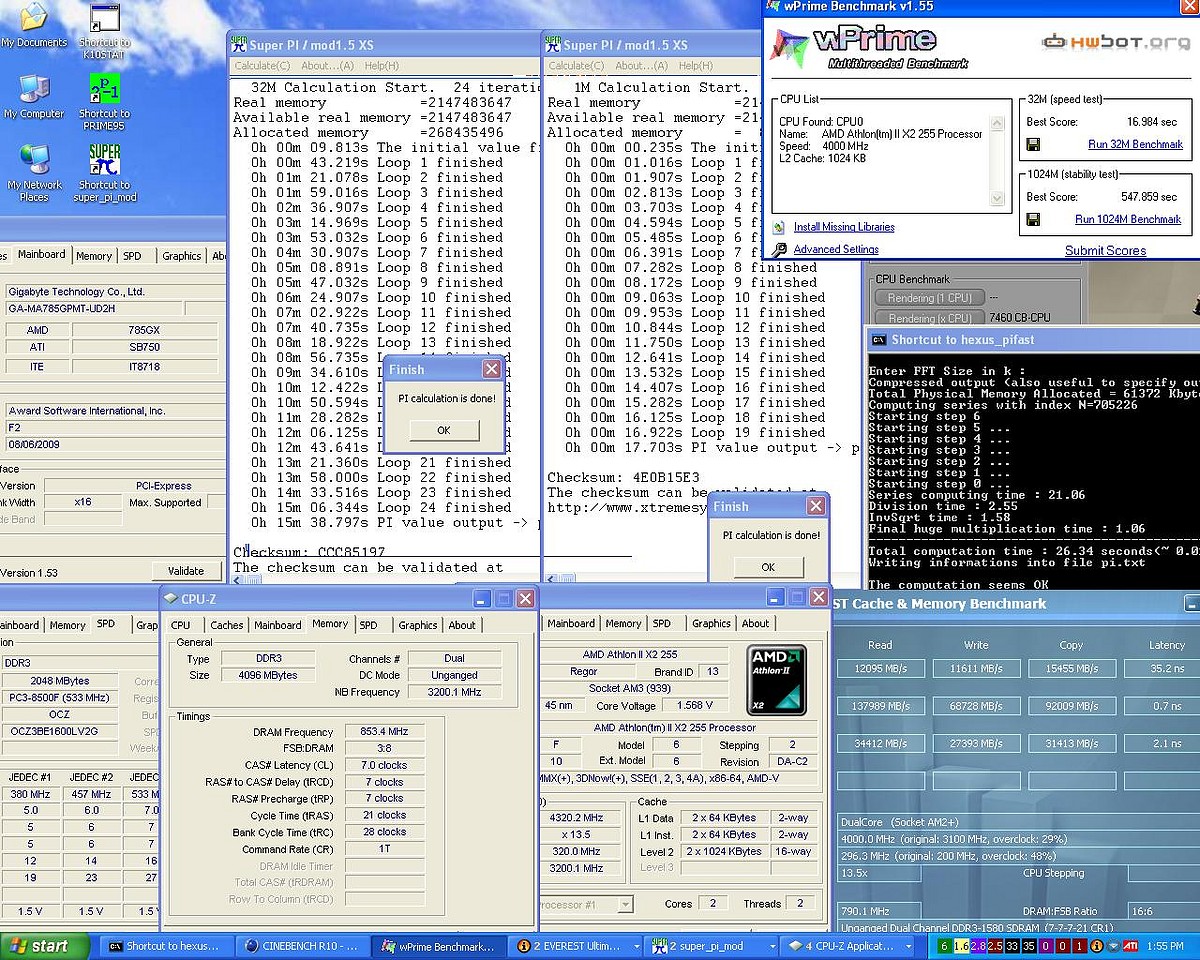Viewport: 1200px width, 960px height.
Task: Click the save icon beside Run 32M Benchmark
Action: pyautogui.click(x=1033, y=144)
